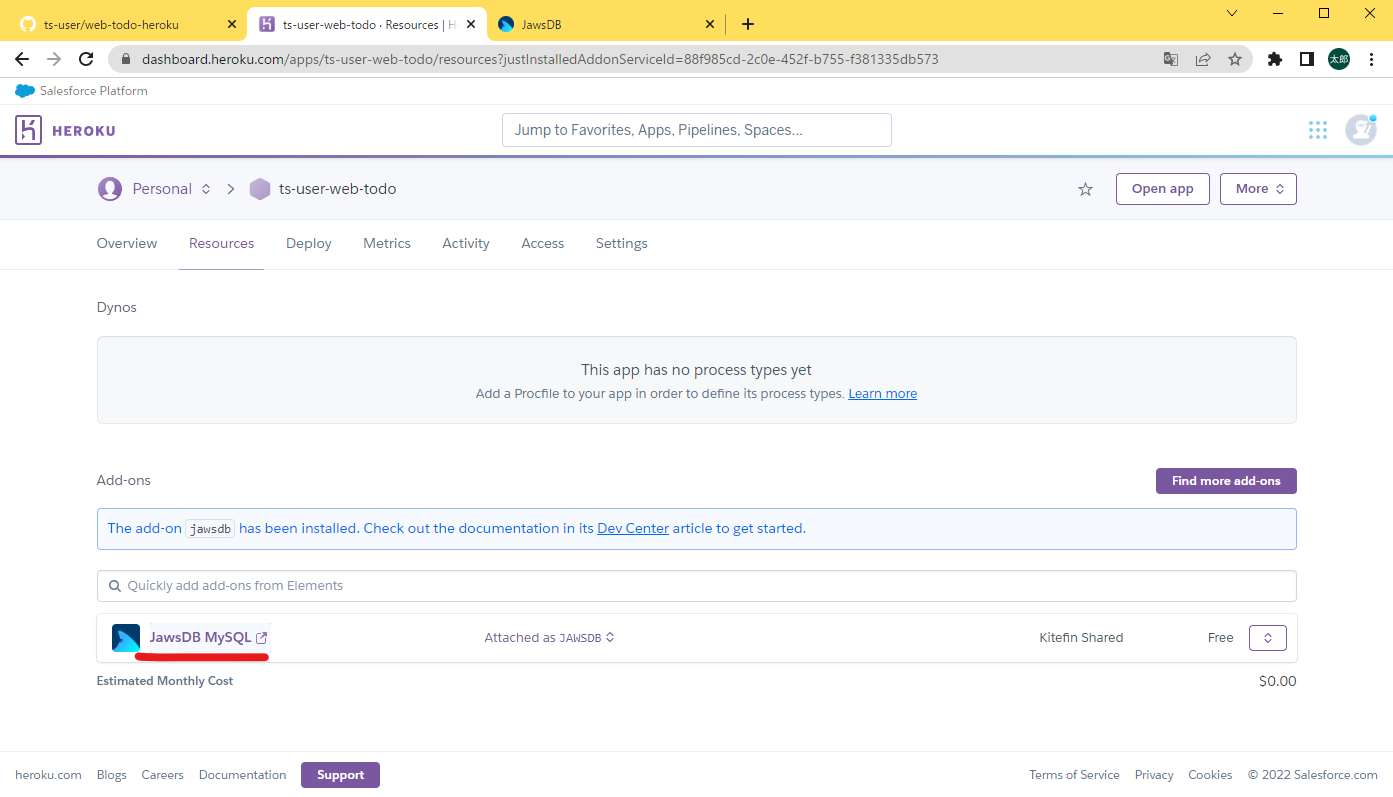Image resolution: width=1393 pixels, height=797 pixels.
Task: Open a new browser tab
Action: pos(748,24)
